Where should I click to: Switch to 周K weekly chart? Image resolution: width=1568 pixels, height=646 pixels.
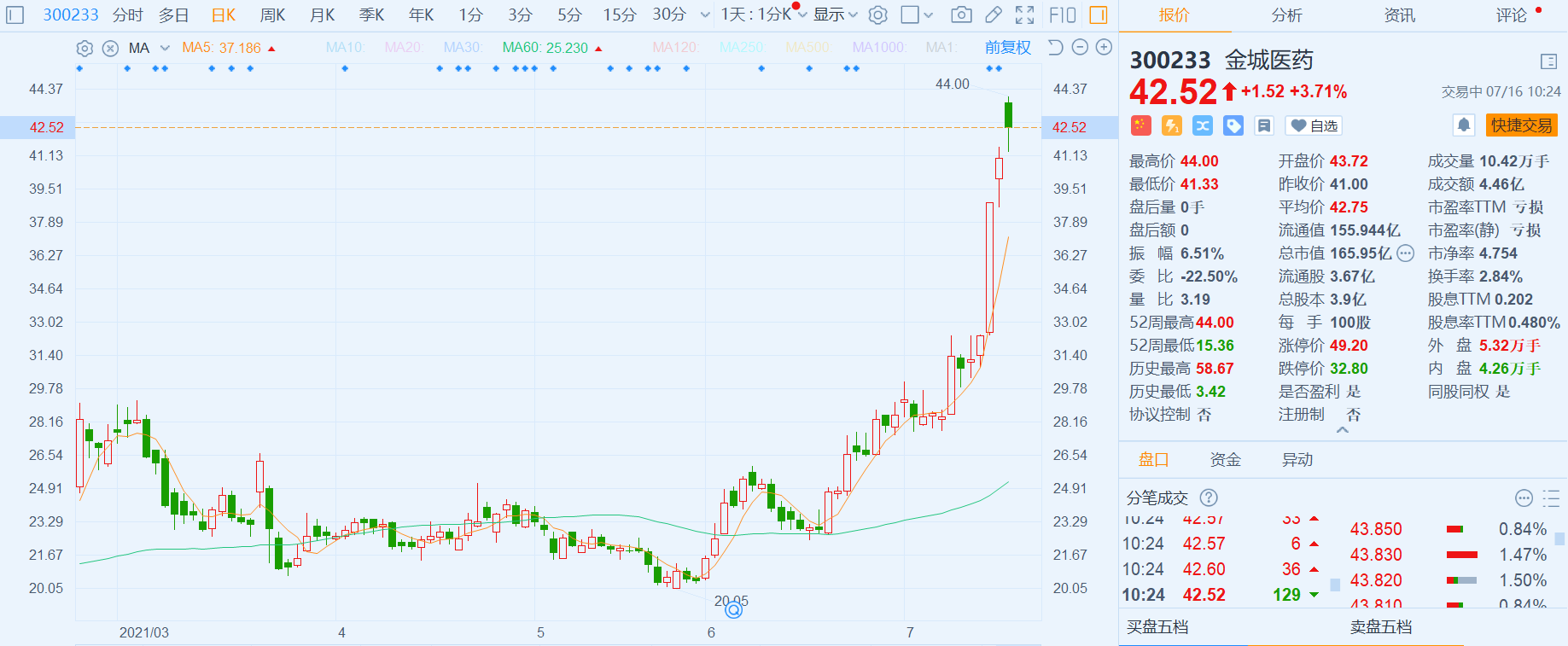click(x=272, y=15)
